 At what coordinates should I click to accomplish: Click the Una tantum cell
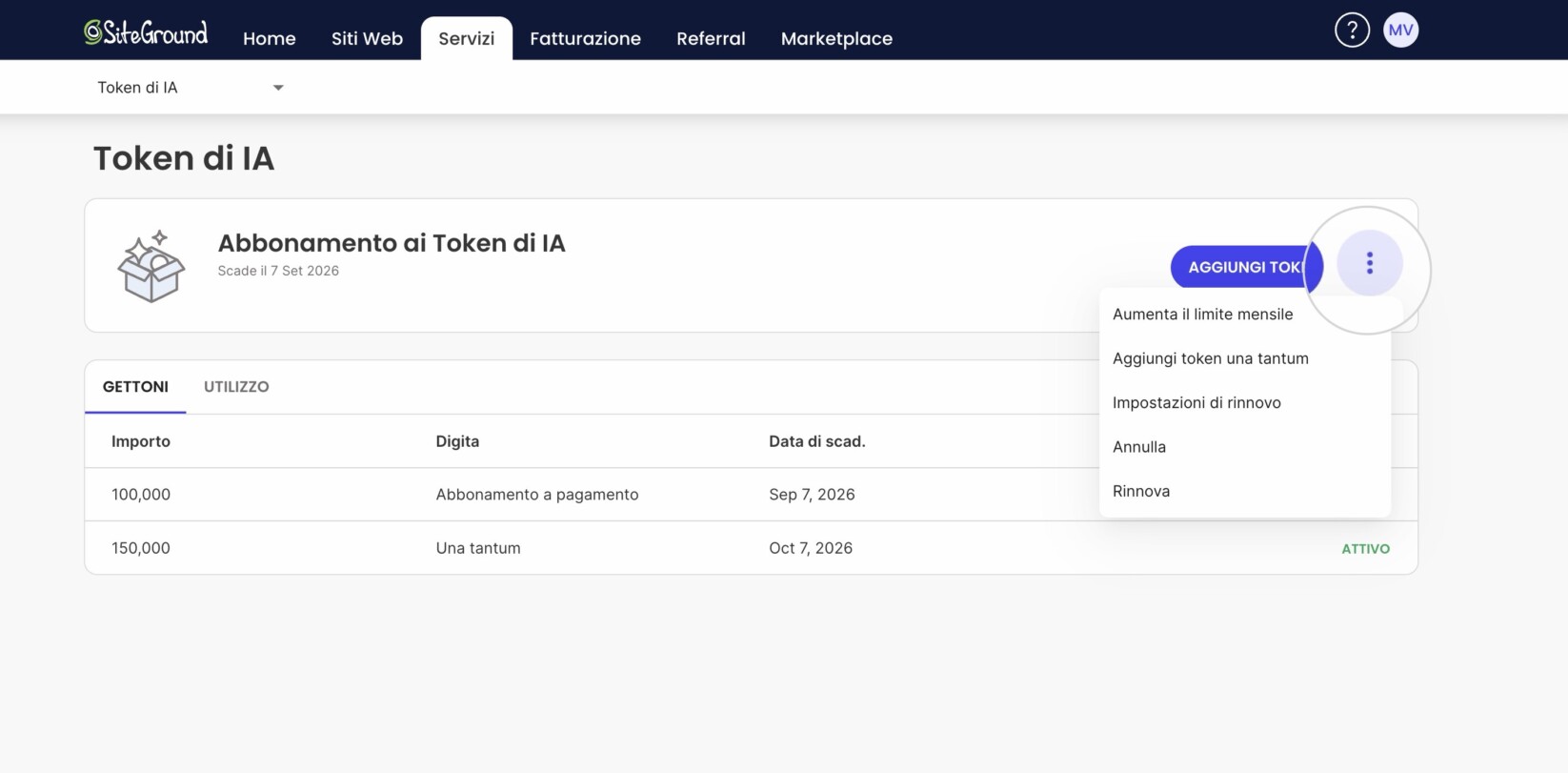coord(478,548)
